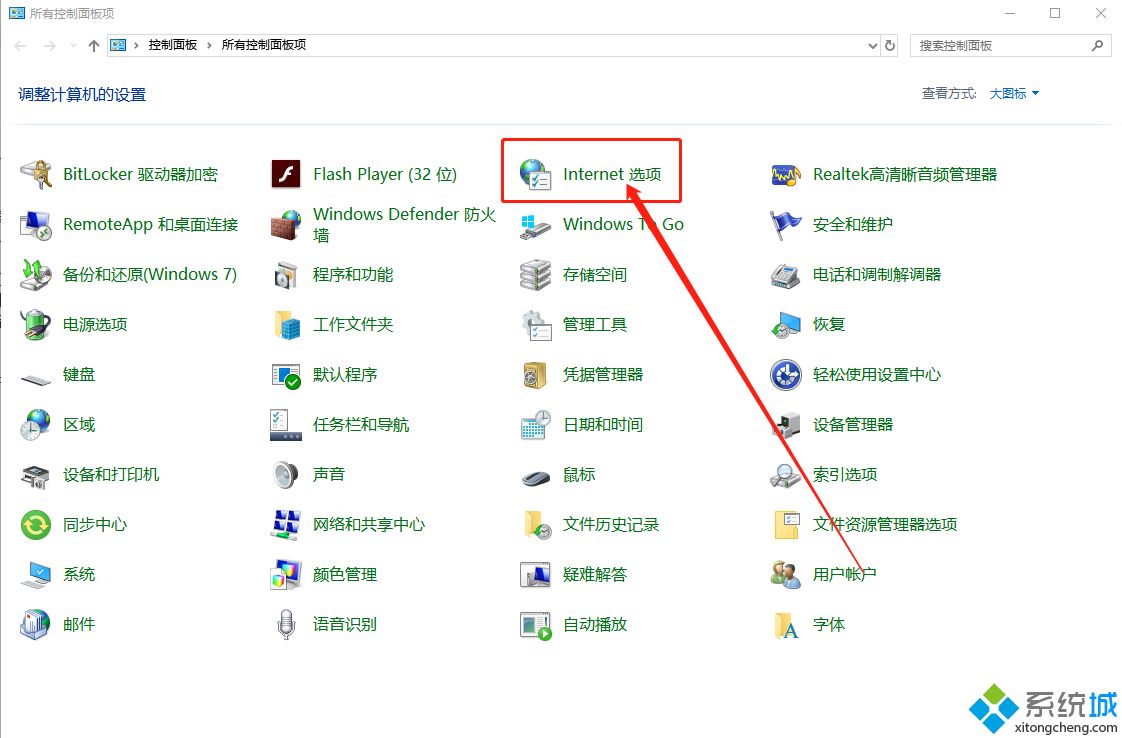Select the 所有控制面板项 breadcrumb
1122x738 pixels.
[264, 45]
